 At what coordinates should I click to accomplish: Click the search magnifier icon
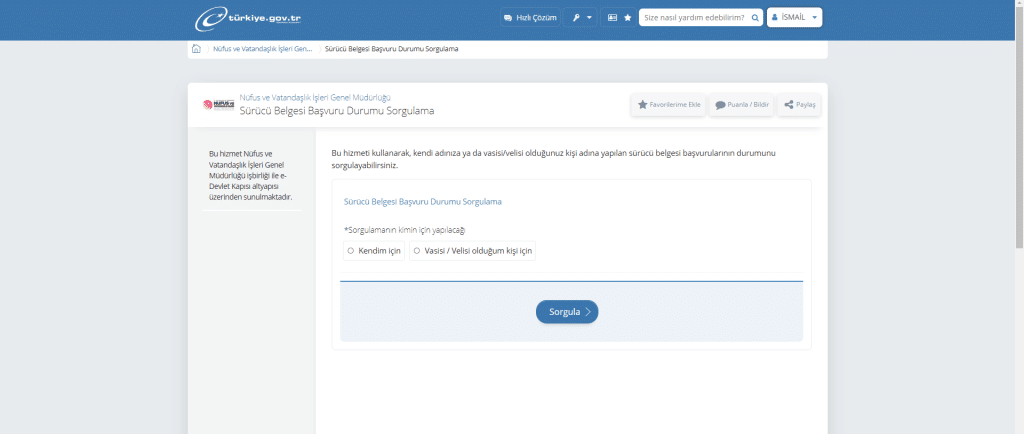coord(754,18)
